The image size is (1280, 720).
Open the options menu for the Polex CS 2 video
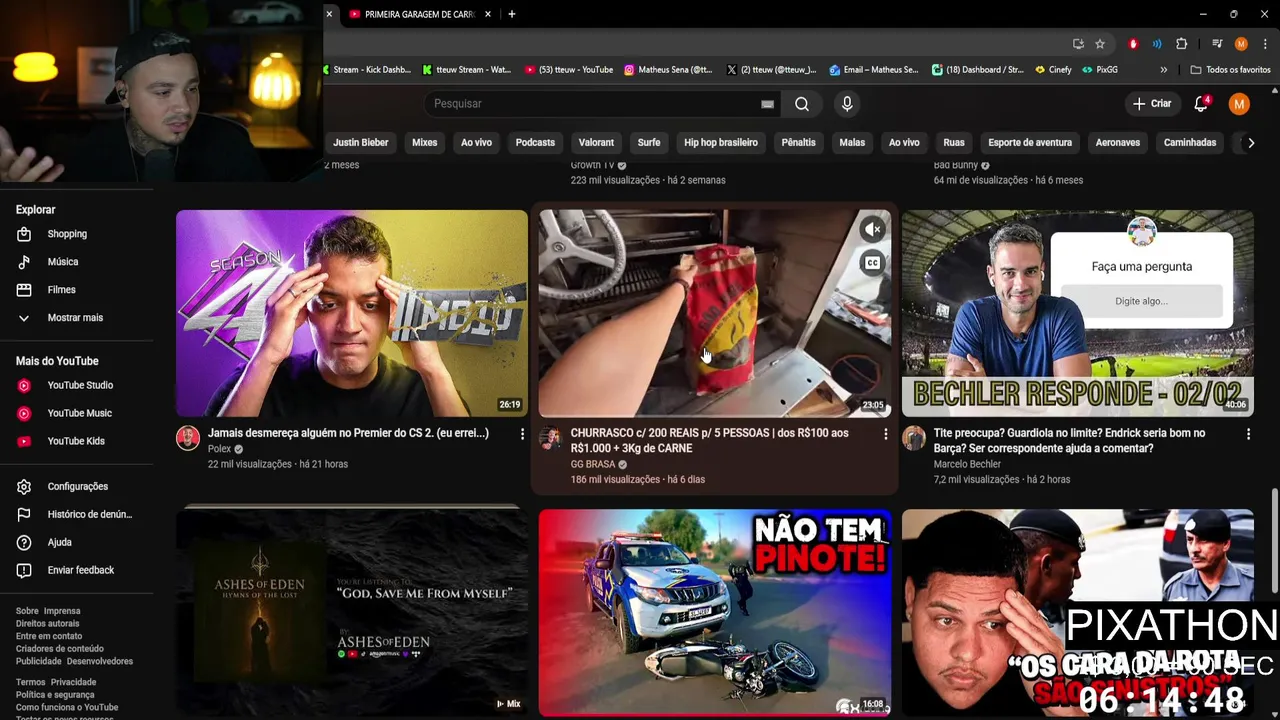pyautogui.click(x=522, y=434)
